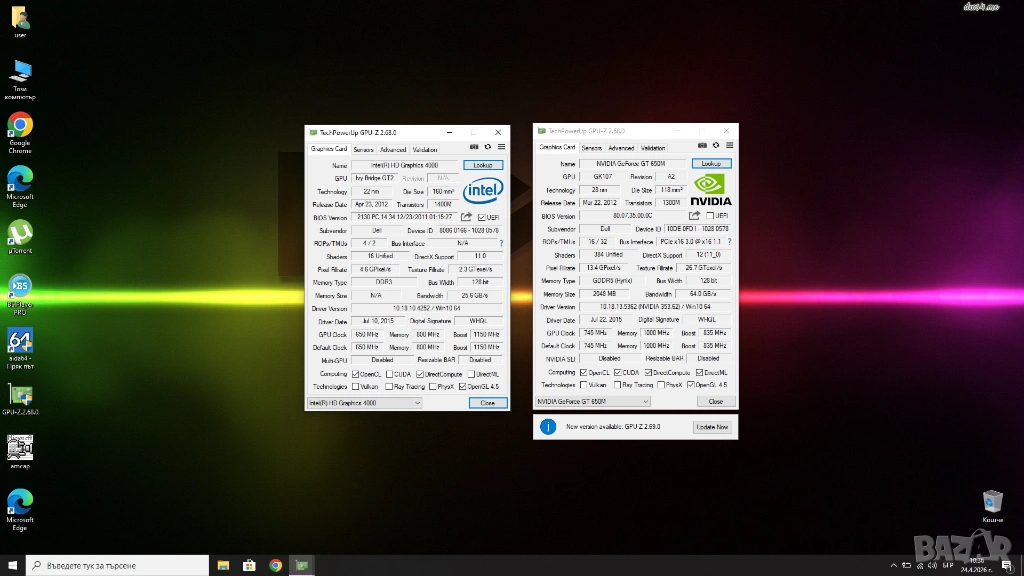Viewport: 1024px width, 576px height.
Task: Switch to Sensors tab in Intel window
Action: [363, 149]
